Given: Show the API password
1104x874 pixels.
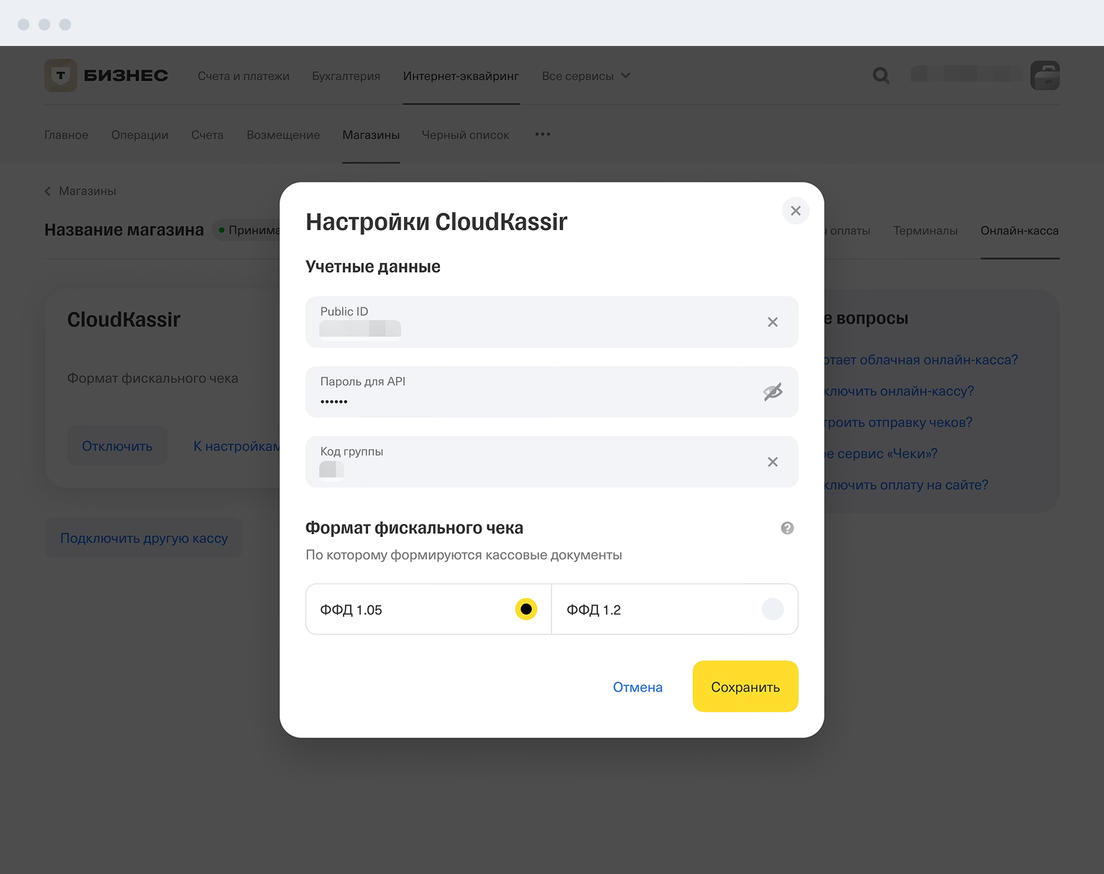Looking at the screenshot, I should 772,392.
